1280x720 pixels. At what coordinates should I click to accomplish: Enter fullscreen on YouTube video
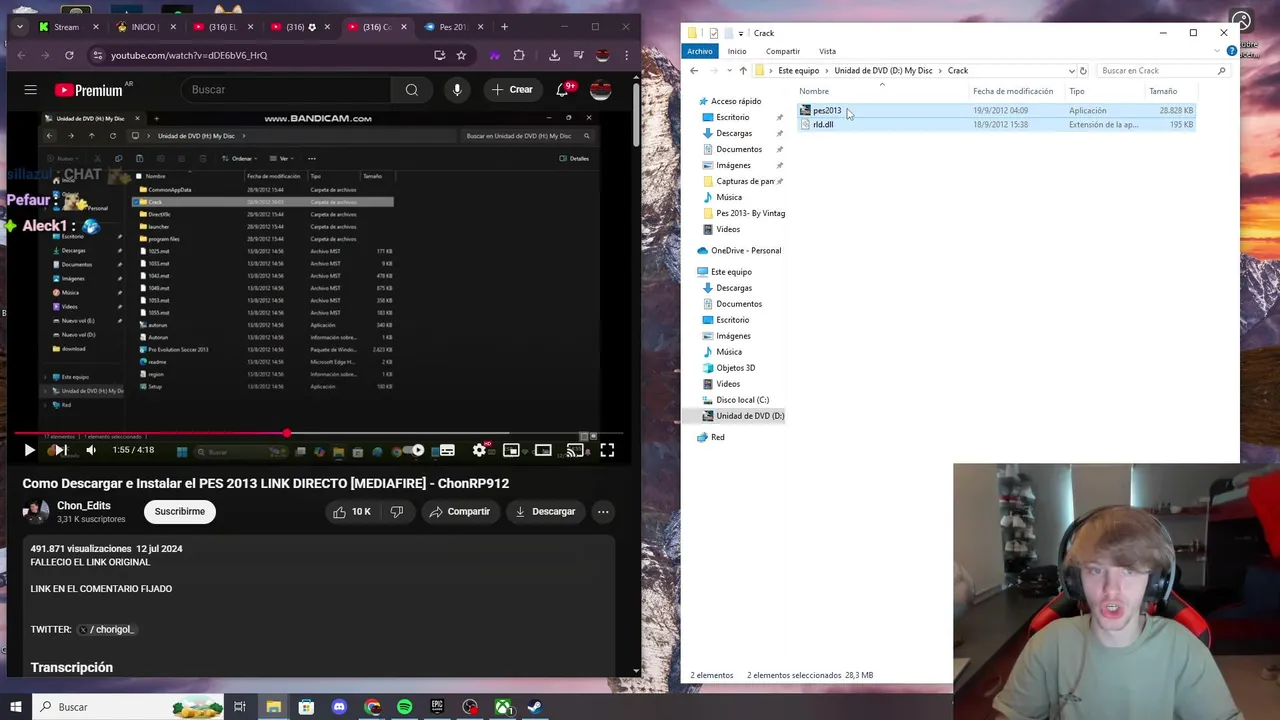click(x=607, y=450)
